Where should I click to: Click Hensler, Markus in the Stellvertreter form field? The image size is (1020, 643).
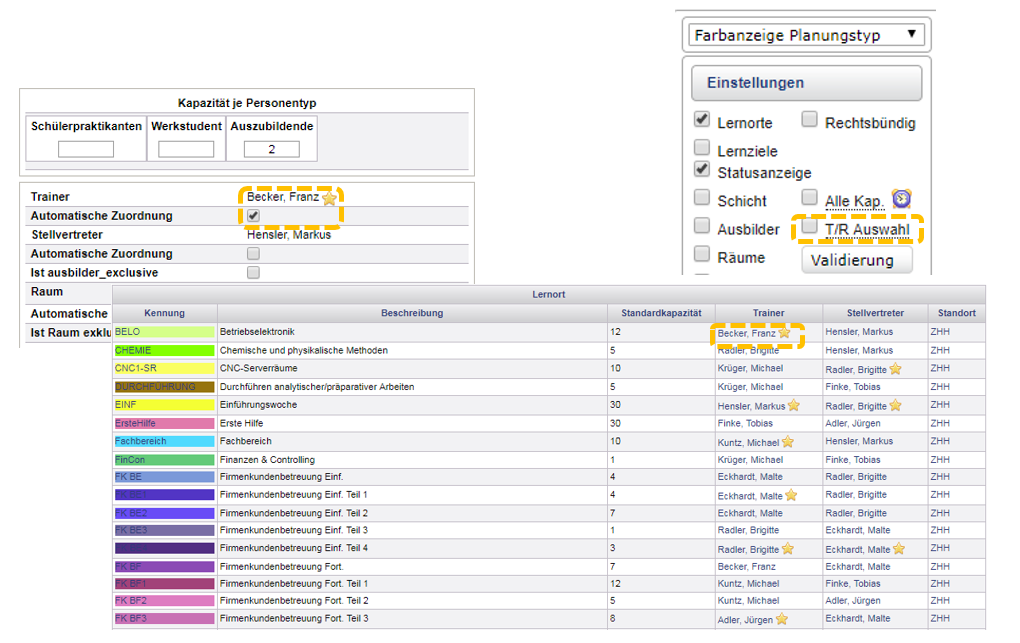coord(289,234)
